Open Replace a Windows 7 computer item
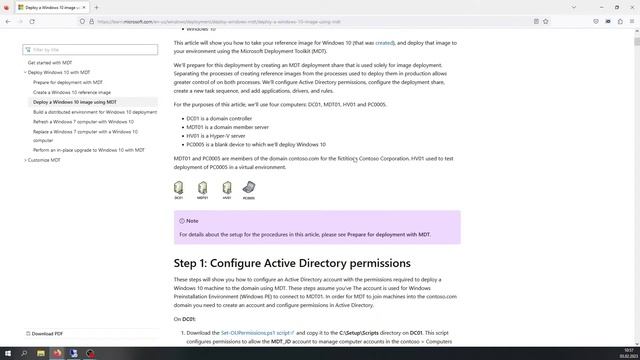Viewport: 640px width, 360px height. (x=85, y=136)
